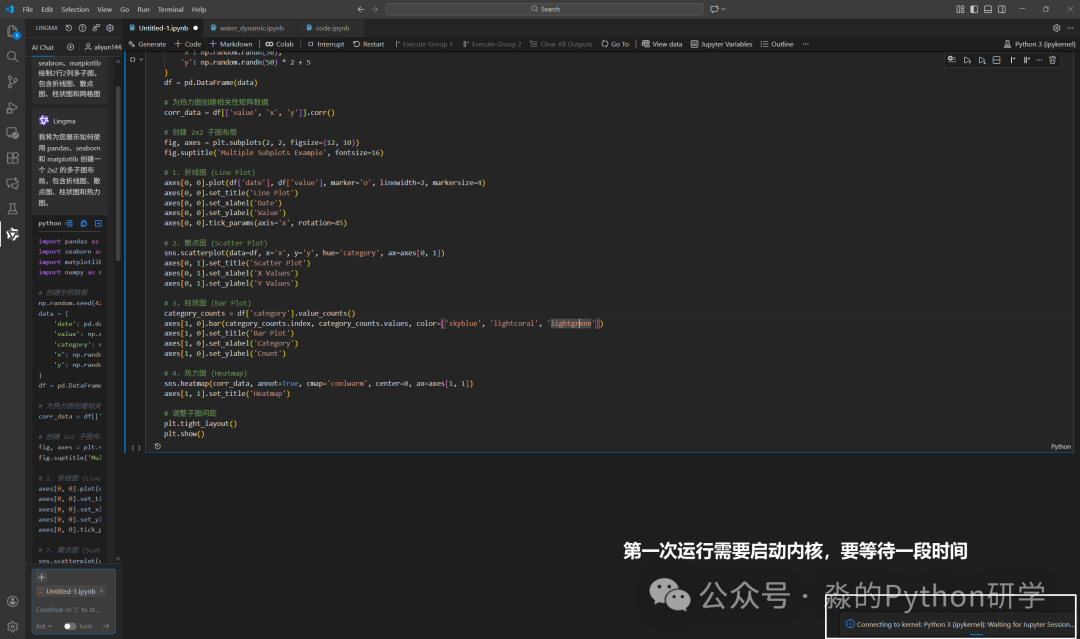Copy the Lingma python code block
Viewport: 1080px width, 639px height.
pyautogui.click(x=84, y=223)
